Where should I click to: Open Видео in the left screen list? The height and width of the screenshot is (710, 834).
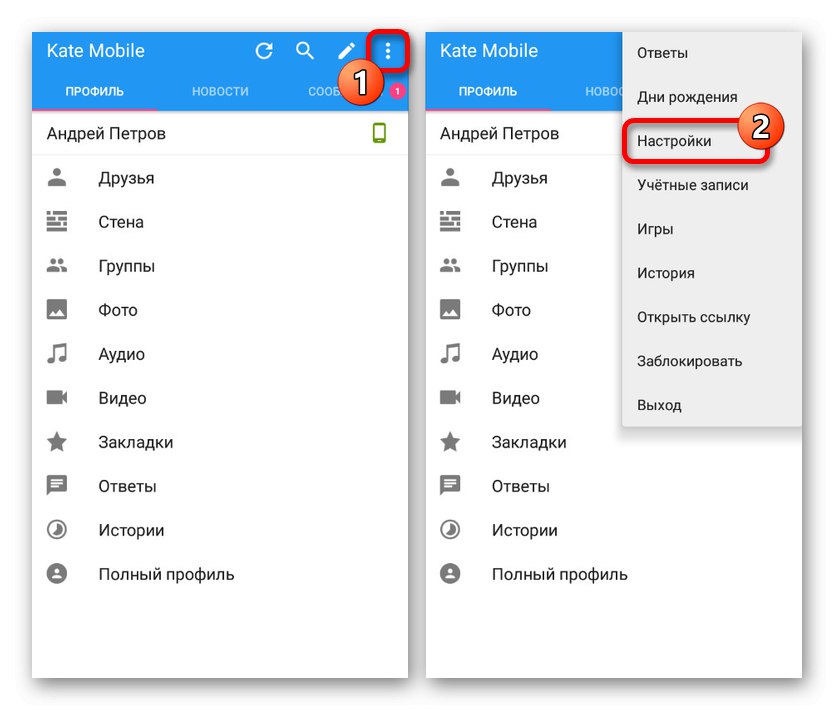tap(220, 398)
